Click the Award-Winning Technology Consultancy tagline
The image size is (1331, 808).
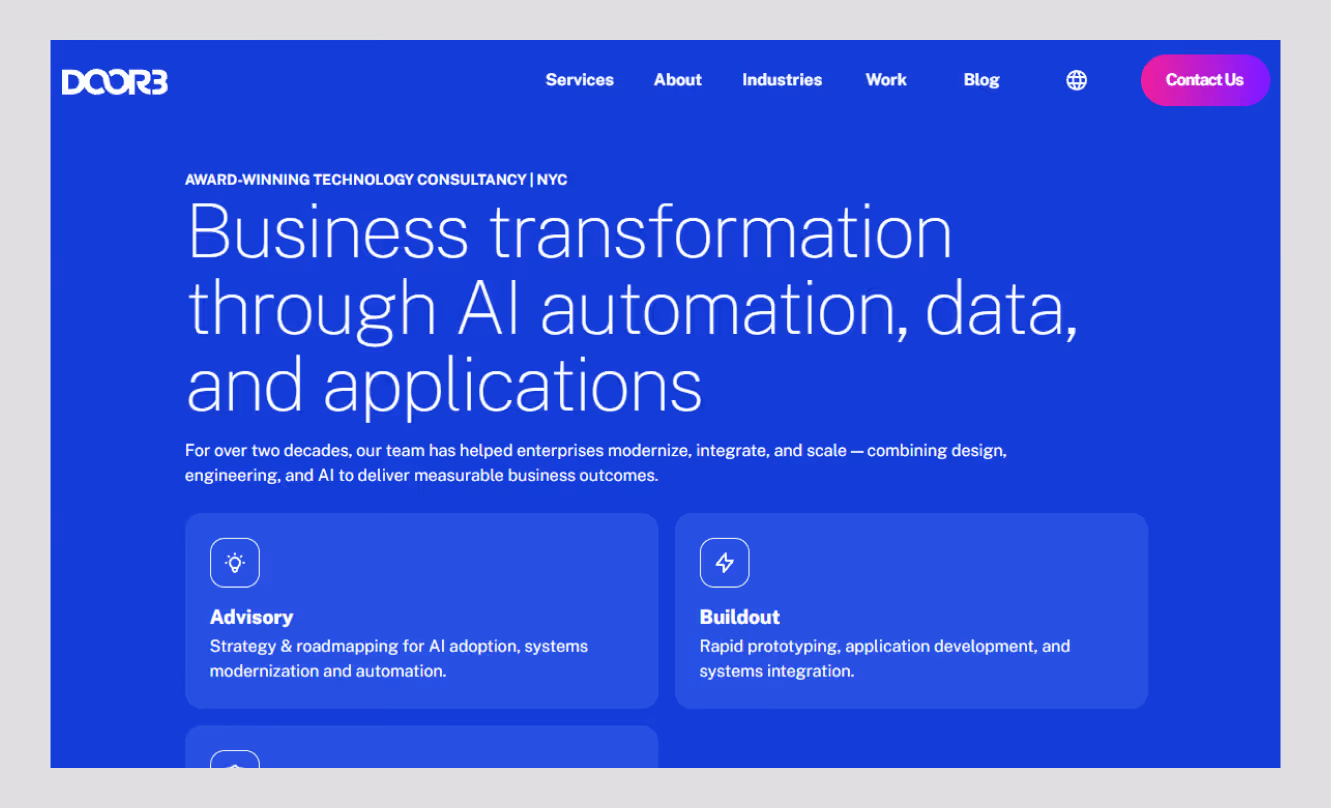tap(376, 180)
